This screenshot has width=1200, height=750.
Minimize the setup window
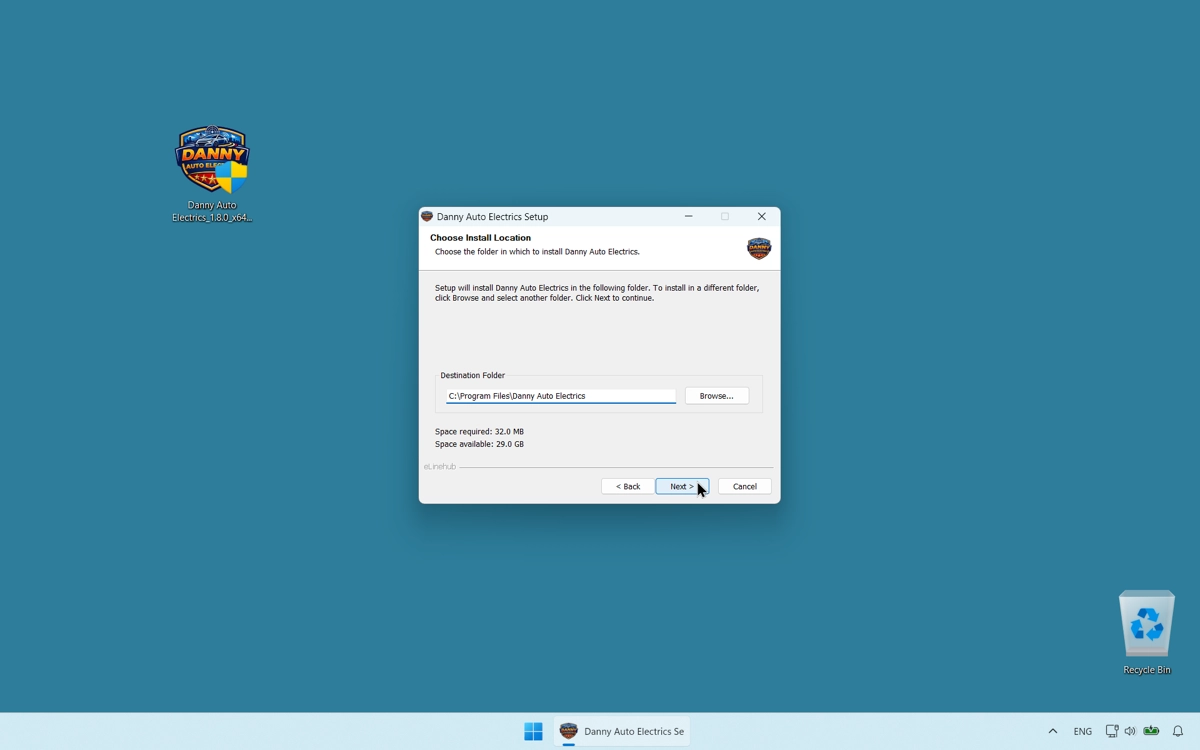[689, 216]
